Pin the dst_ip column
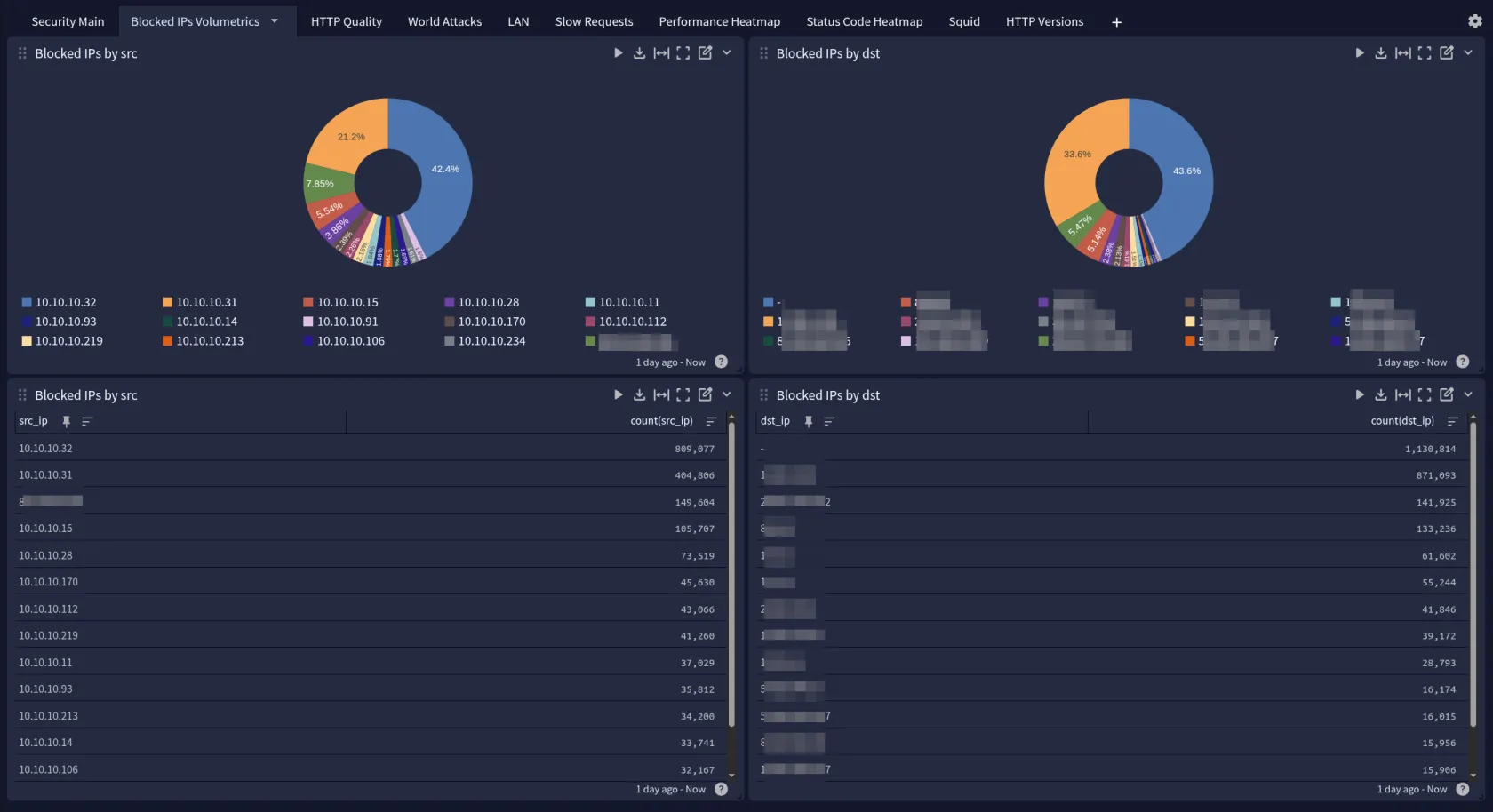The width and height of the screenshot is (1493, 812). tap(808, 421)
